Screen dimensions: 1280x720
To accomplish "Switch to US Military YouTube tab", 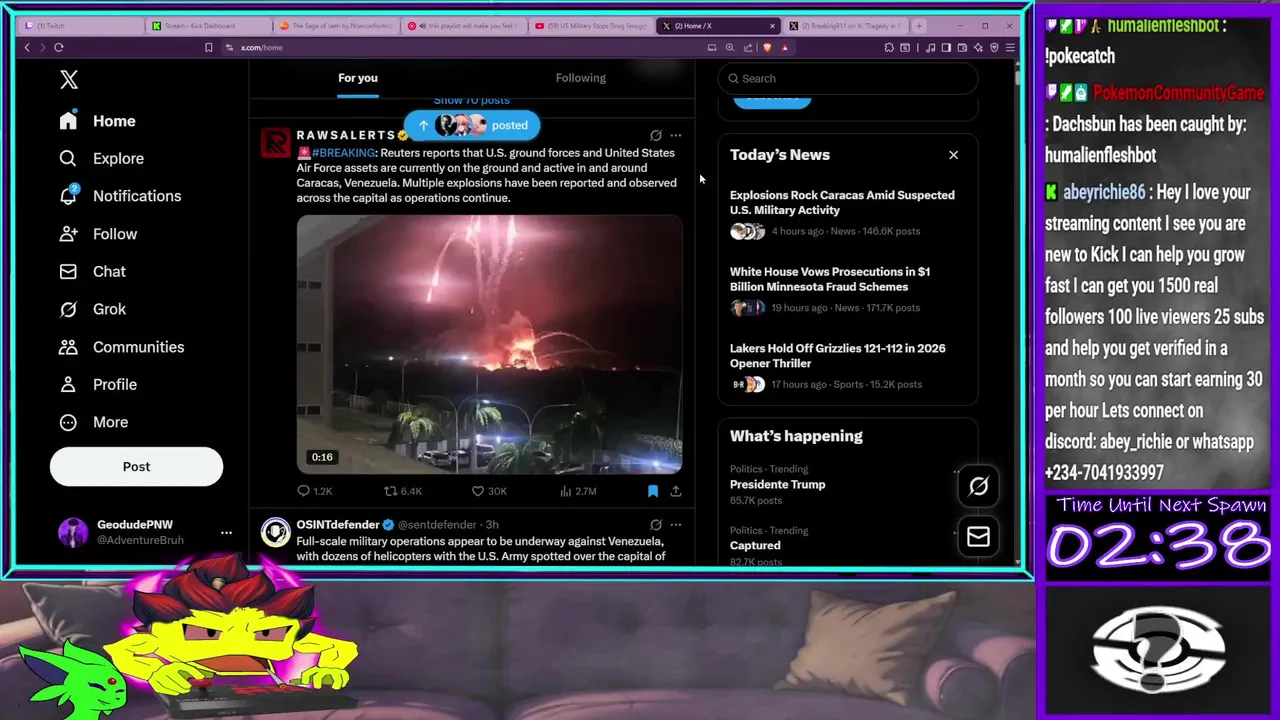I will 591,25.
